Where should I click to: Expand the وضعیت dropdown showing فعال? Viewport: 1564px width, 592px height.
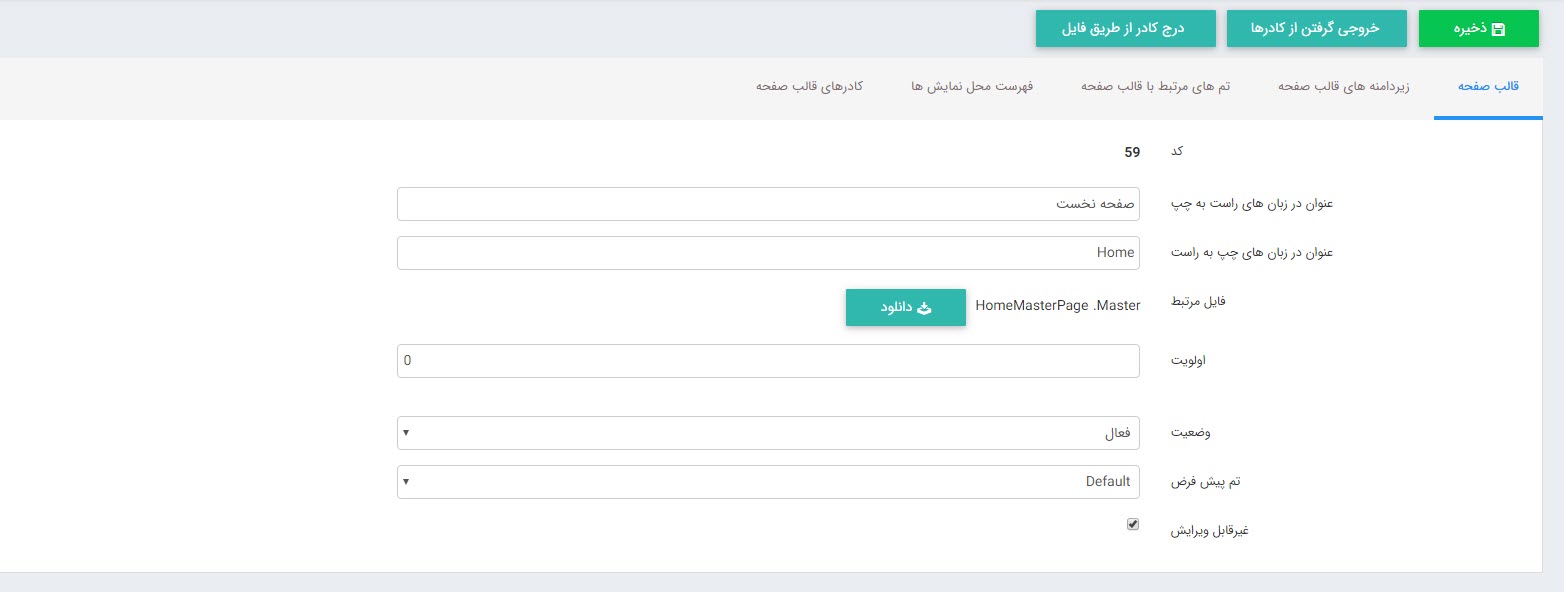click(x=768, y=433)
